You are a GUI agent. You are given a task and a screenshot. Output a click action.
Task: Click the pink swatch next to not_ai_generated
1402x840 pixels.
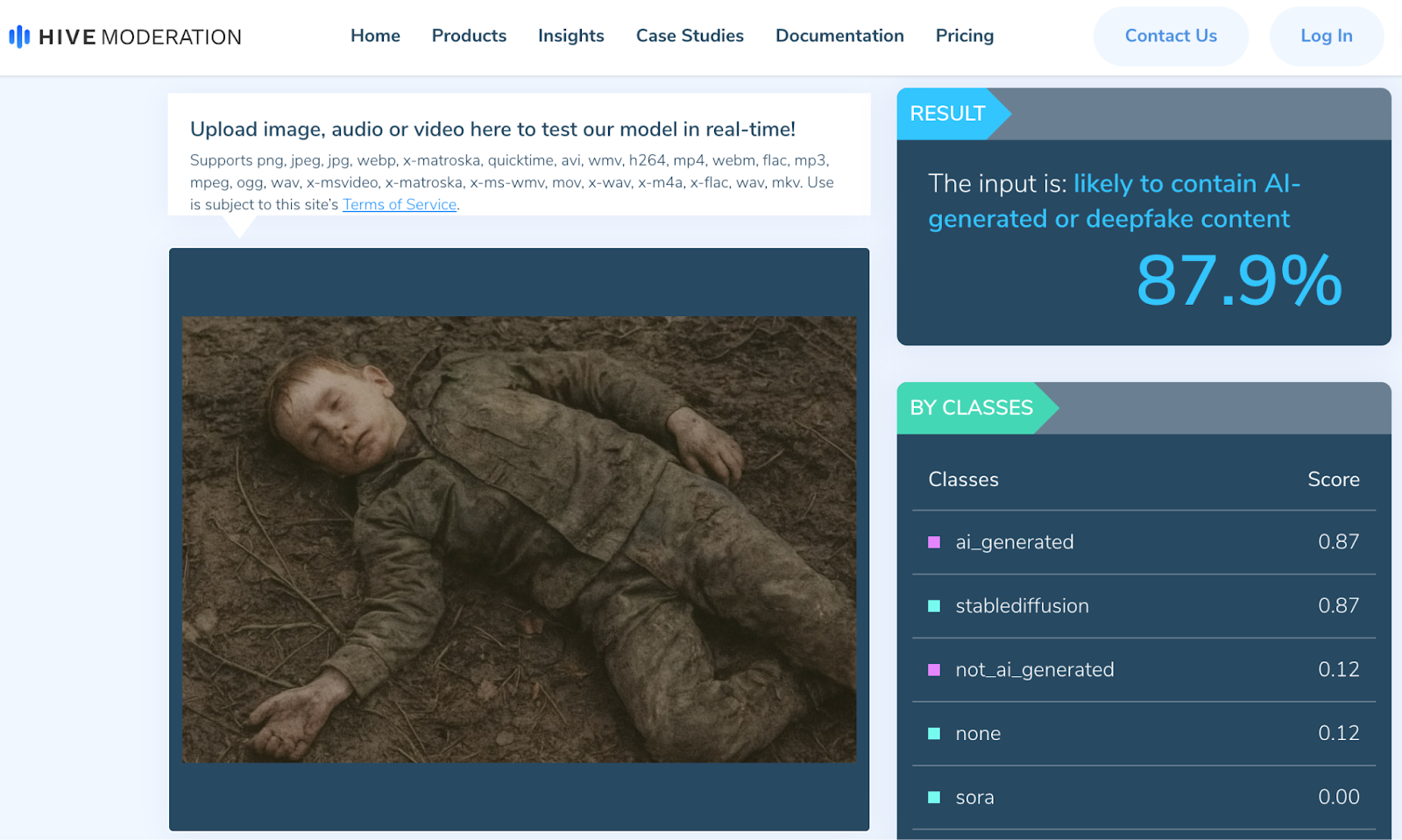pos(934,670)
